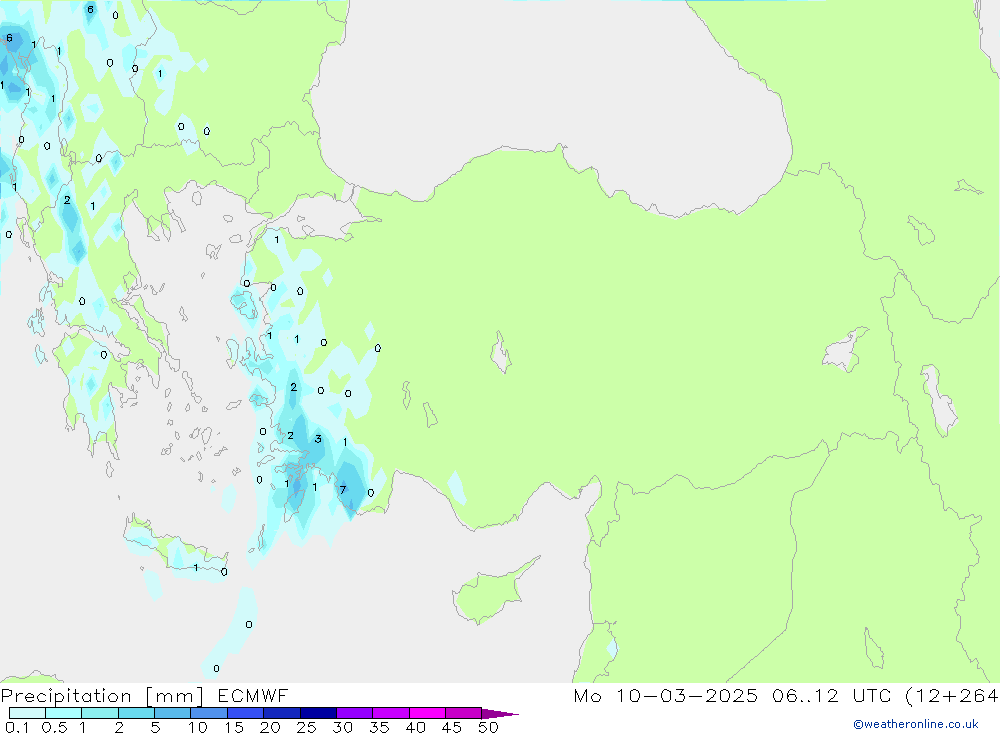The height and width of the screenshot is (733, 1000).
Task: Click the 45–50 mm legend color swatch
Action: point(464,713)
